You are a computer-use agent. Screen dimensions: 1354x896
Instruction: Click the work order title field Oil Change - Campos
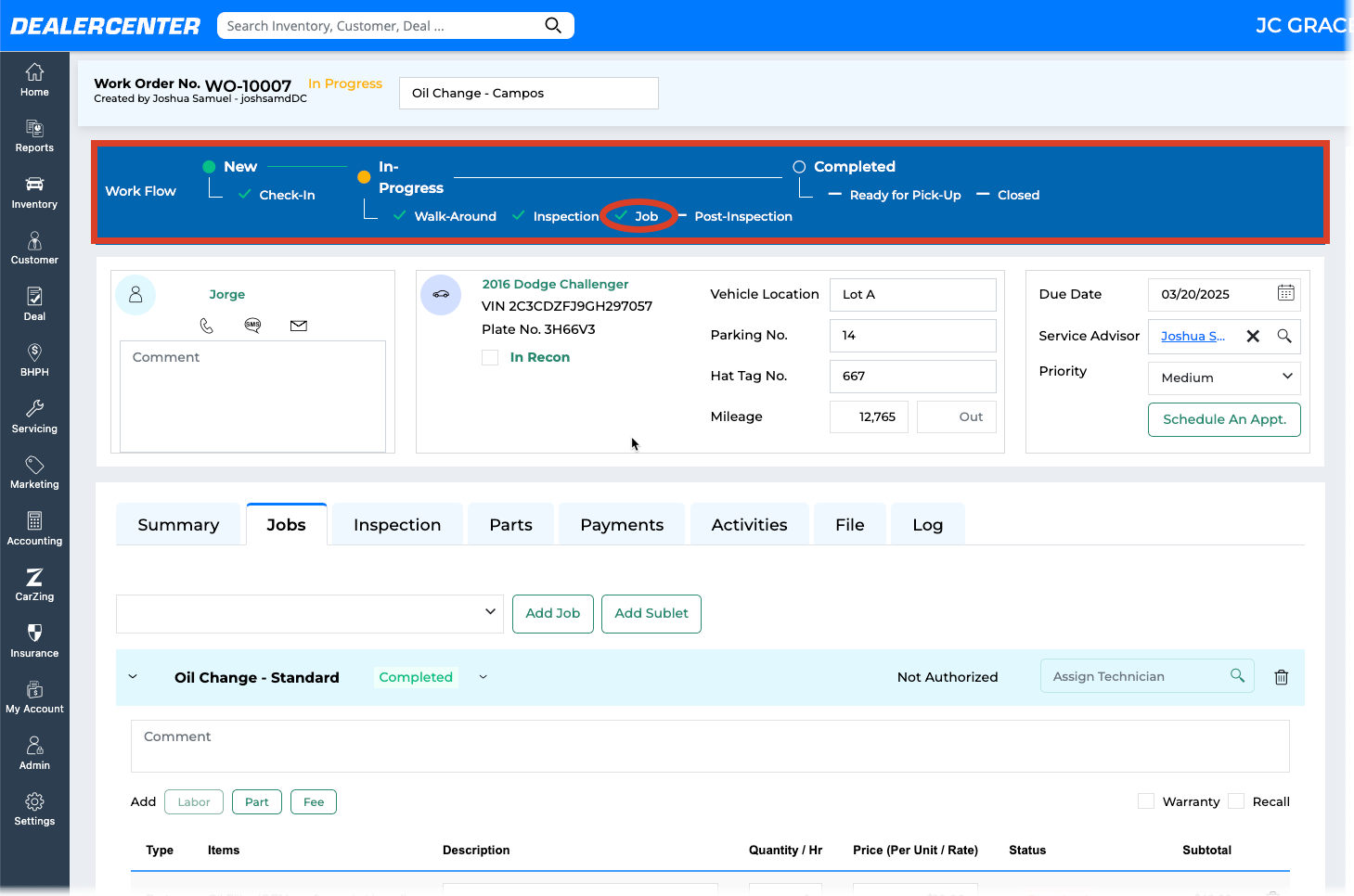[x=529, y=93]
